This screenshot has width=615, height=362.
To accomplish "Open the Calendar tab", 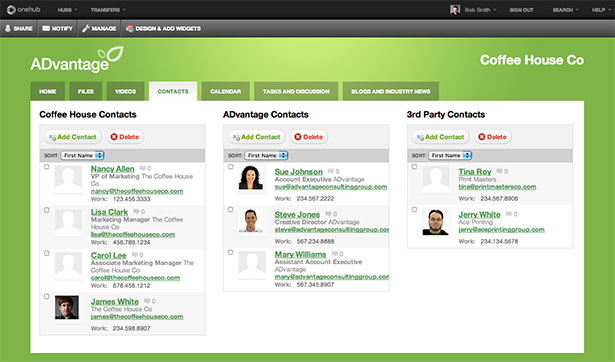I will coord(226,91).
